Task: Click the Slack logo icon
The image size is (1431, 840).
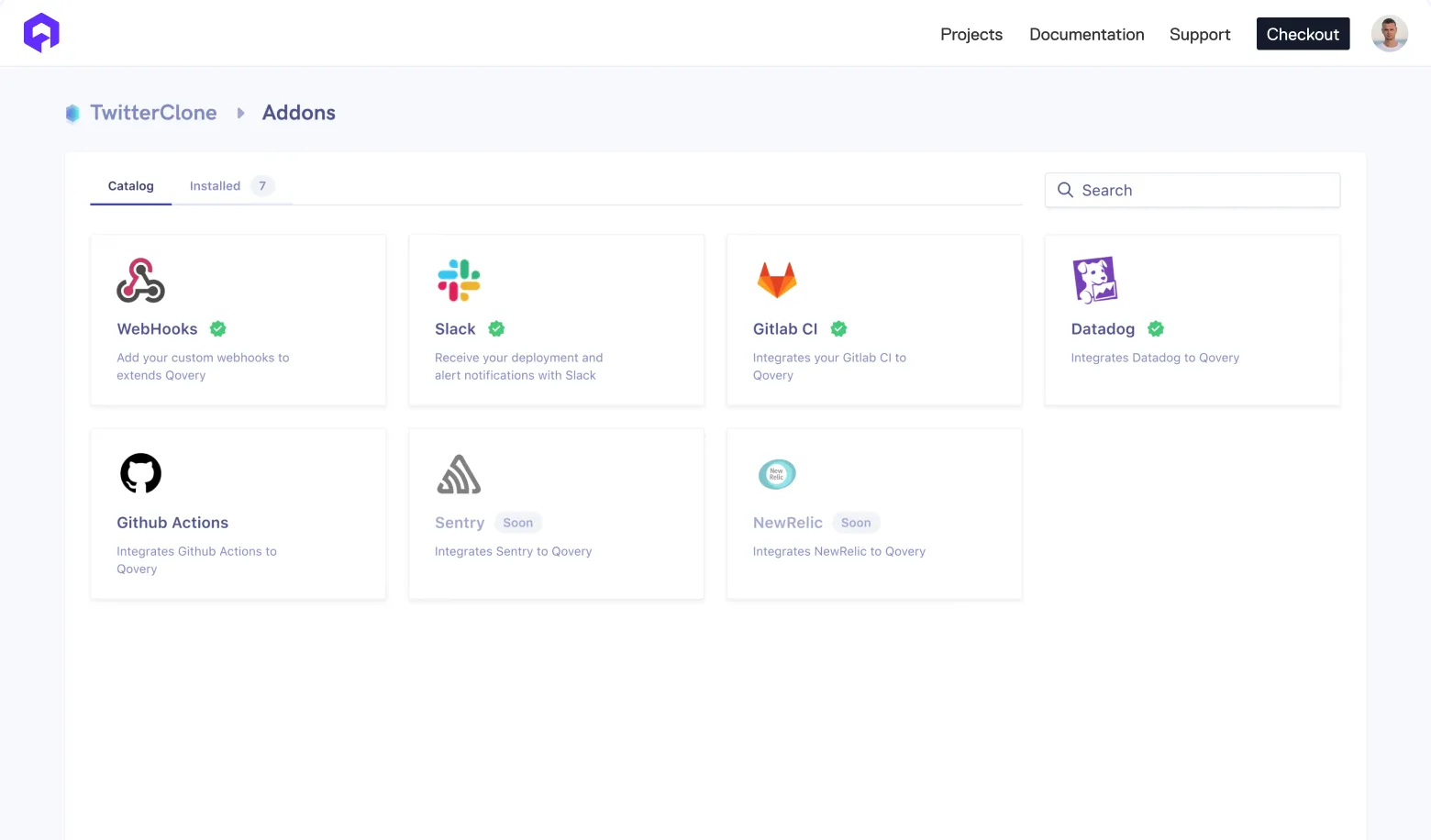Action: click(x=459, y=280)
